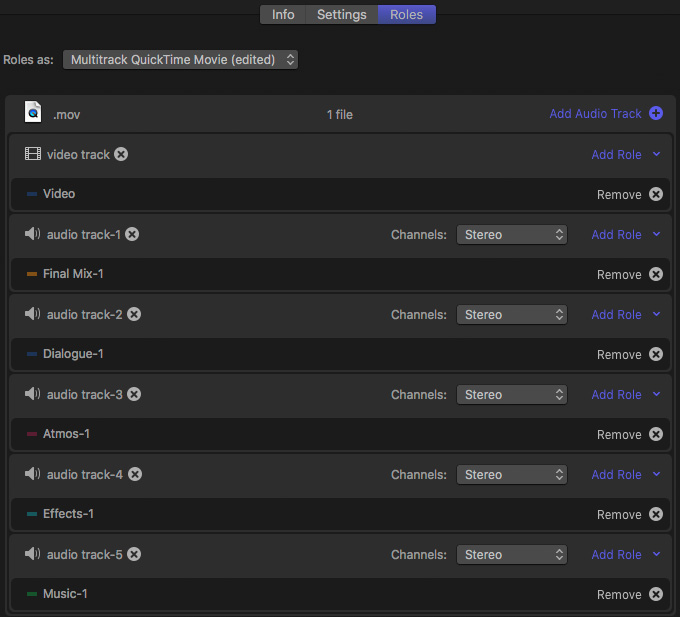Viewport: 680px width, 617px height.
Task: Switch to the Settings tab
Action: tap(342, 14)
